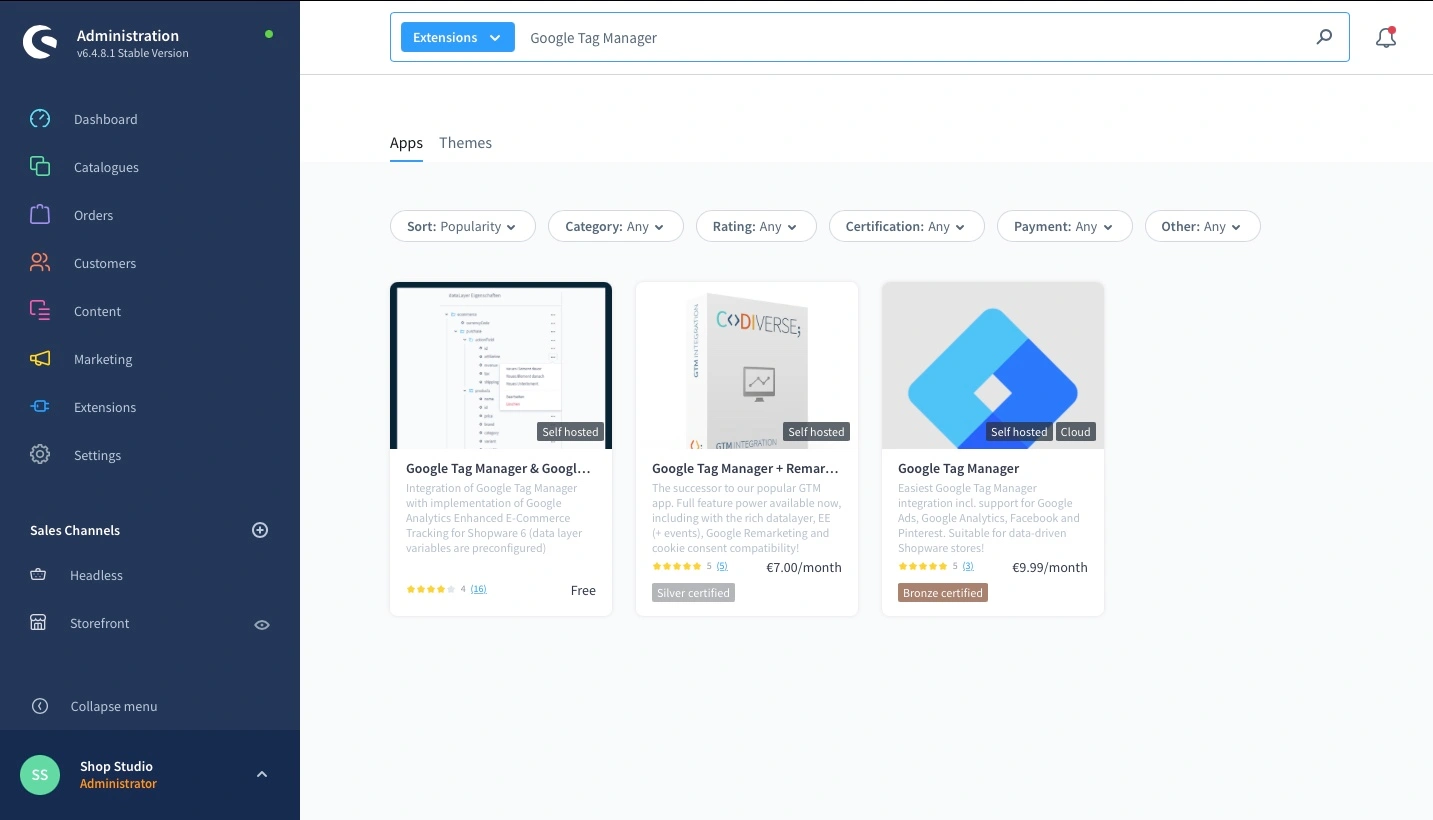Open Settings using the gear icon

click(40, 455)
